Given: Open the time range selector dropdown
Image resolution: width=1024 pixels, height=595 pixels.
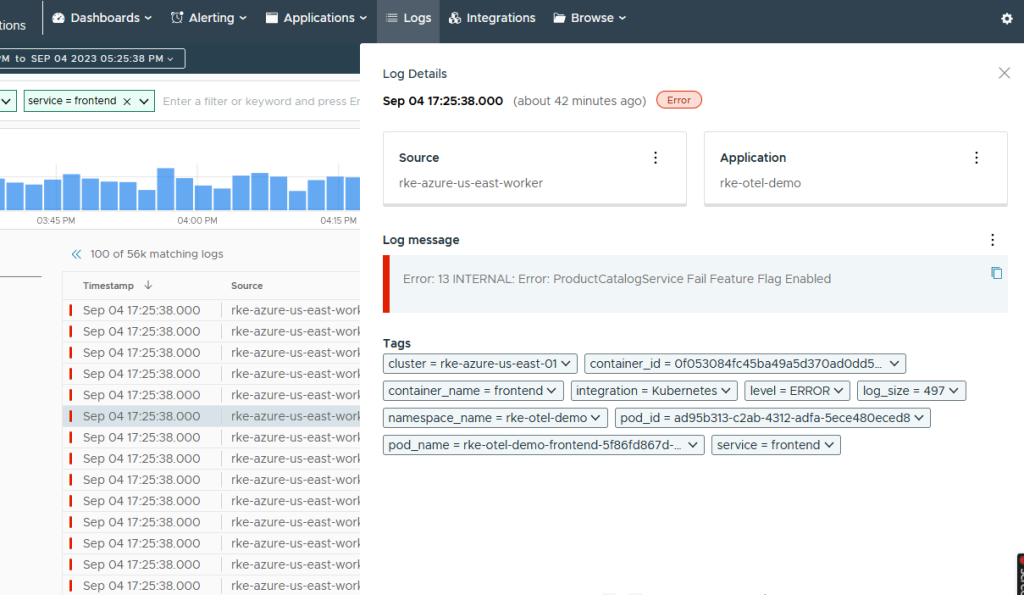Looking at the screenshot, I should tap(92, 59).
